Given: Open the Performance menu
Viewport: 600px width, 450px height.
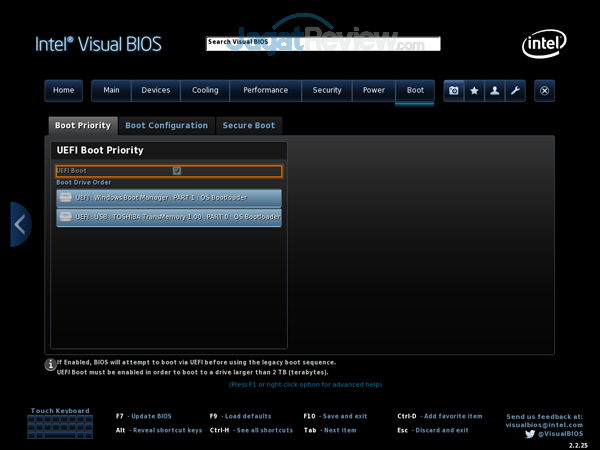Looking at the screenshot, I should click(265, 90).
